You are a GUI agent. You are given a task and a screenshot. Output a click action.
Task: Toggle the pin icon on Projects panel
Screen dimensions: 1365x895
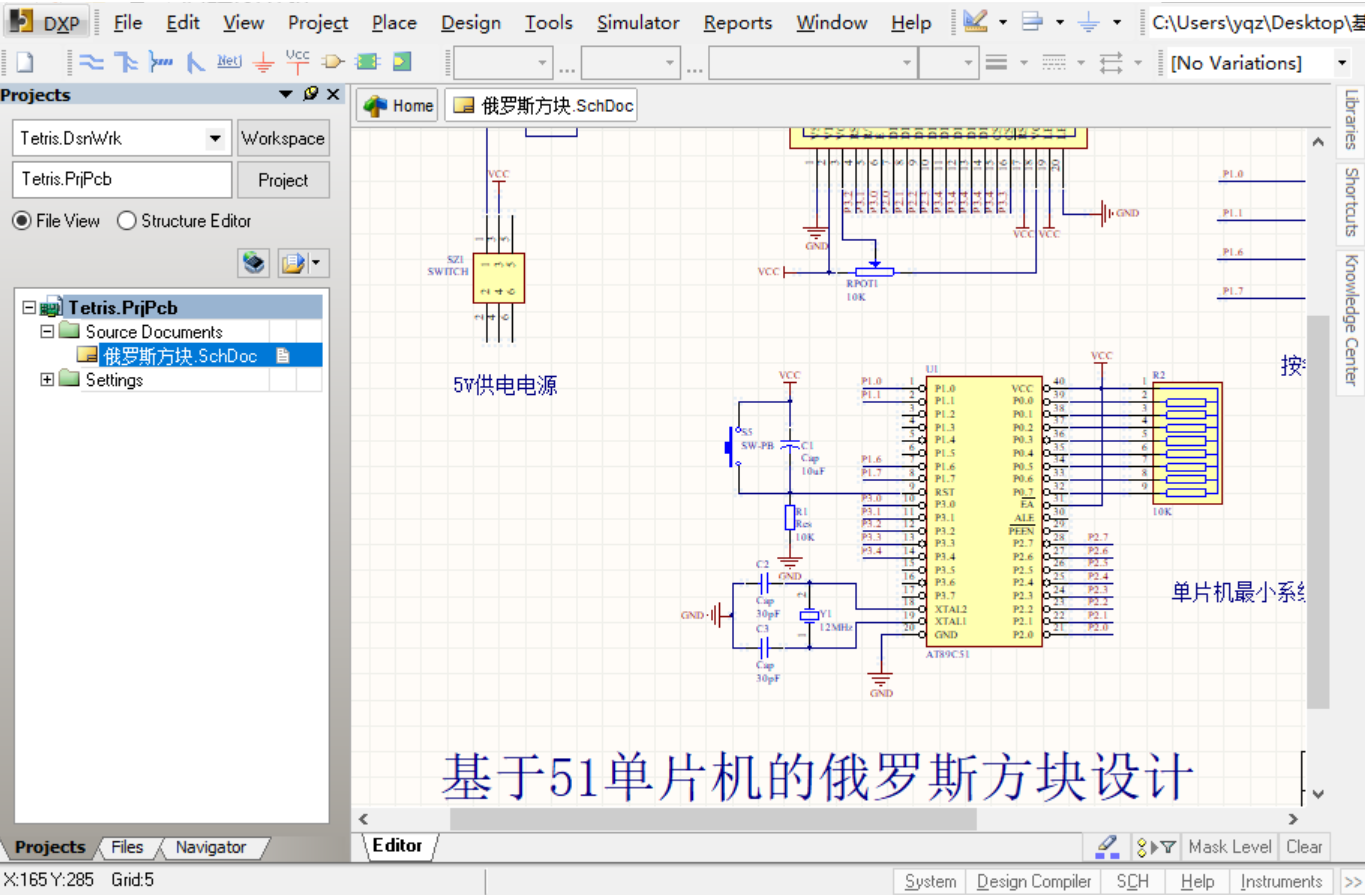click(311, 94)
